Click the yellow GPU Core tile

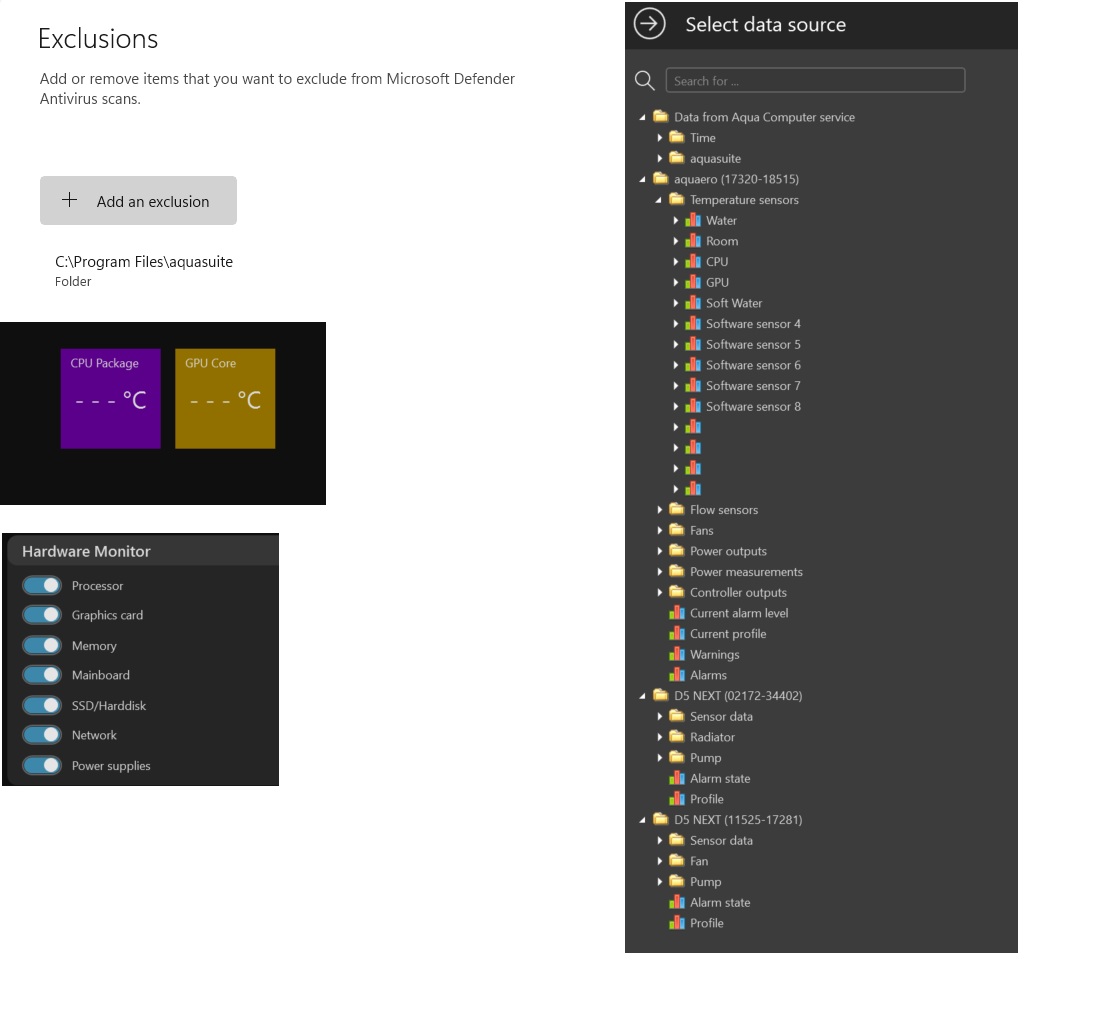(225, 398)
